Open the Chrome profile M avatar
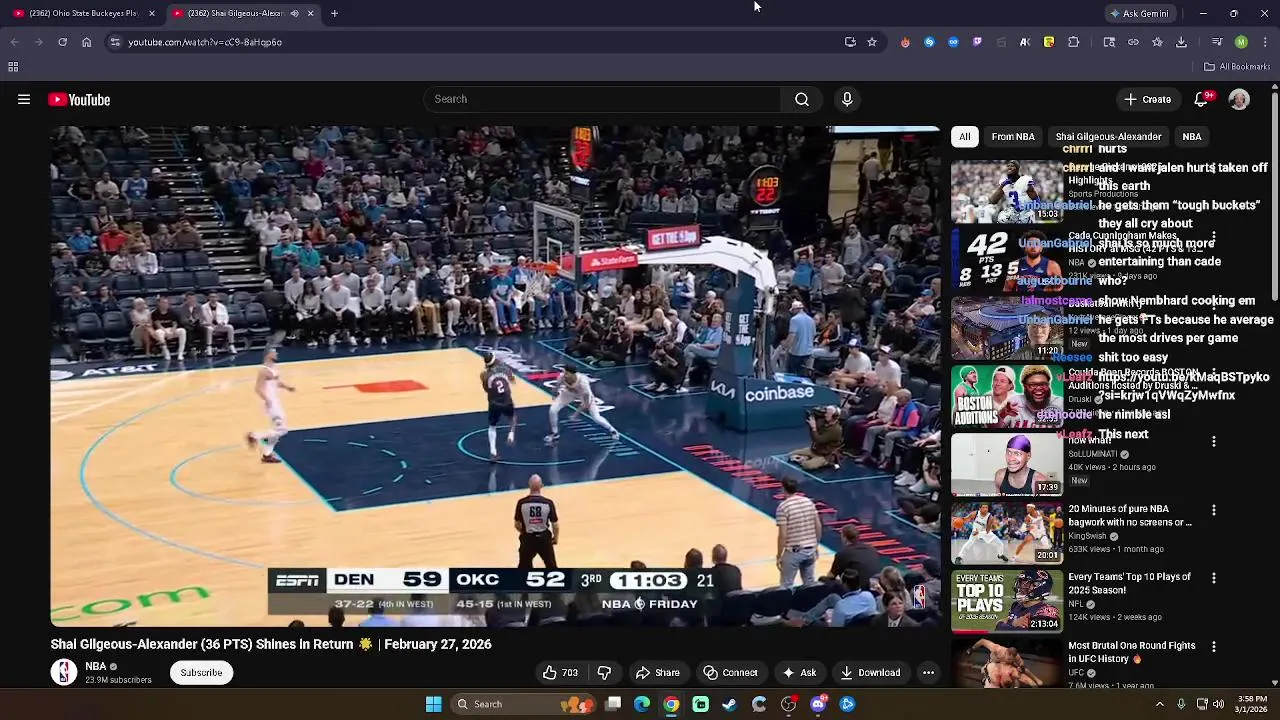Image resolution: width=1280 pixels, height=720 pixels. (1241, 42)
